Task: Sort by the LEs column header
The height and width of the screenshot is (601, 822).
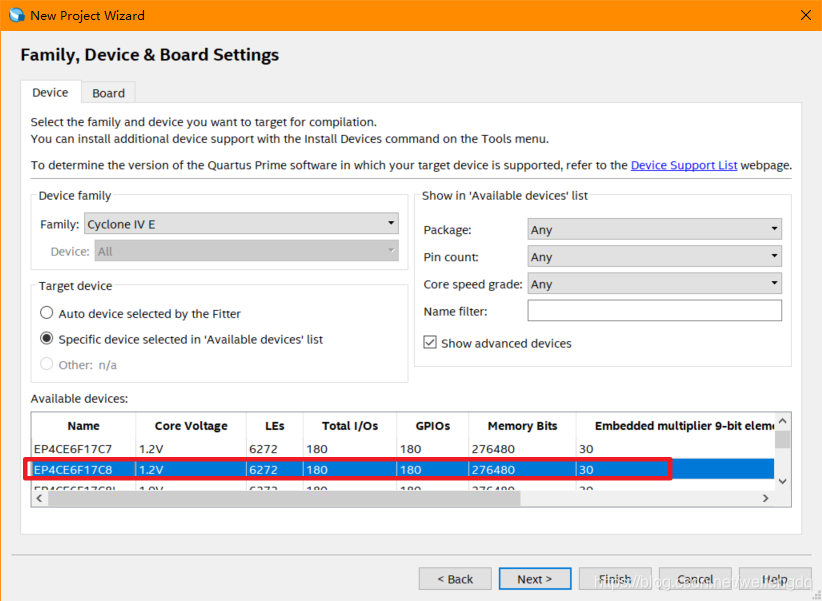Action: (275, 426)
